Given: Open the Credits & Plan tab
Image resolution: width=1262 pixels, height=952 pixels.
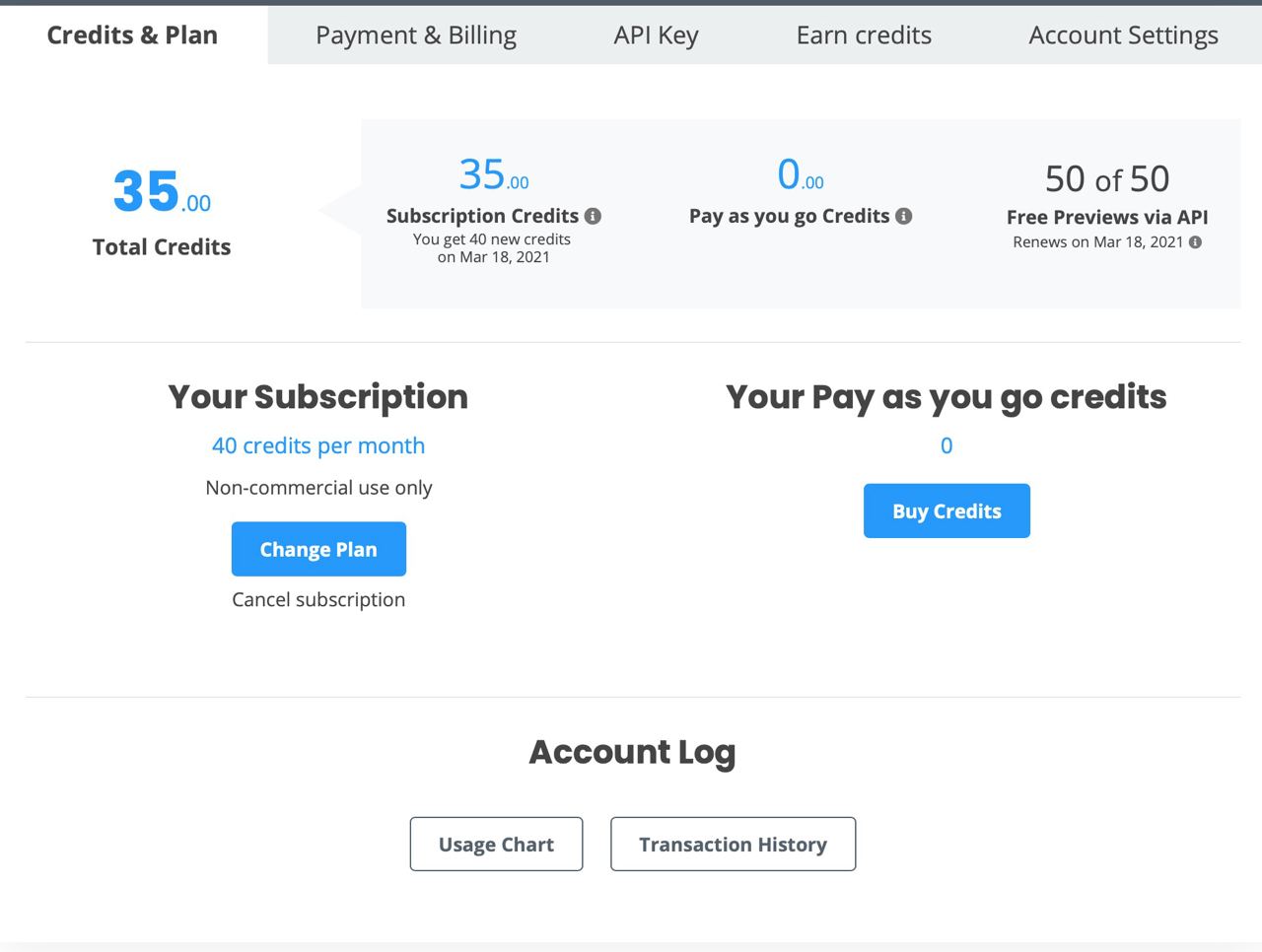Looking at the screenshot, I should [133, 35].
